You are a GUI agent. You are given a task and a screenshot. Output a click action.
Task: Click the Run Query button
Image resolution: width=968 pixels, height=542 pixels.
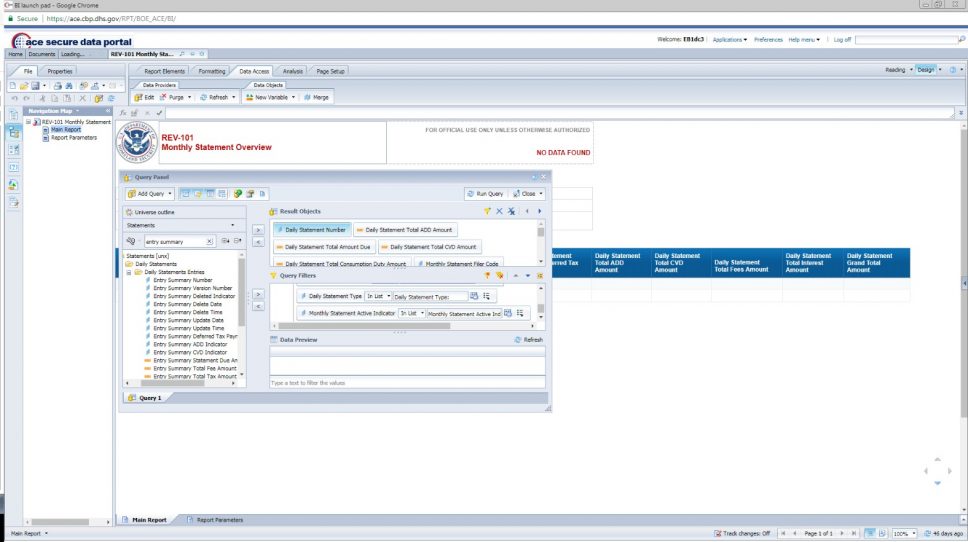(485, 194)
